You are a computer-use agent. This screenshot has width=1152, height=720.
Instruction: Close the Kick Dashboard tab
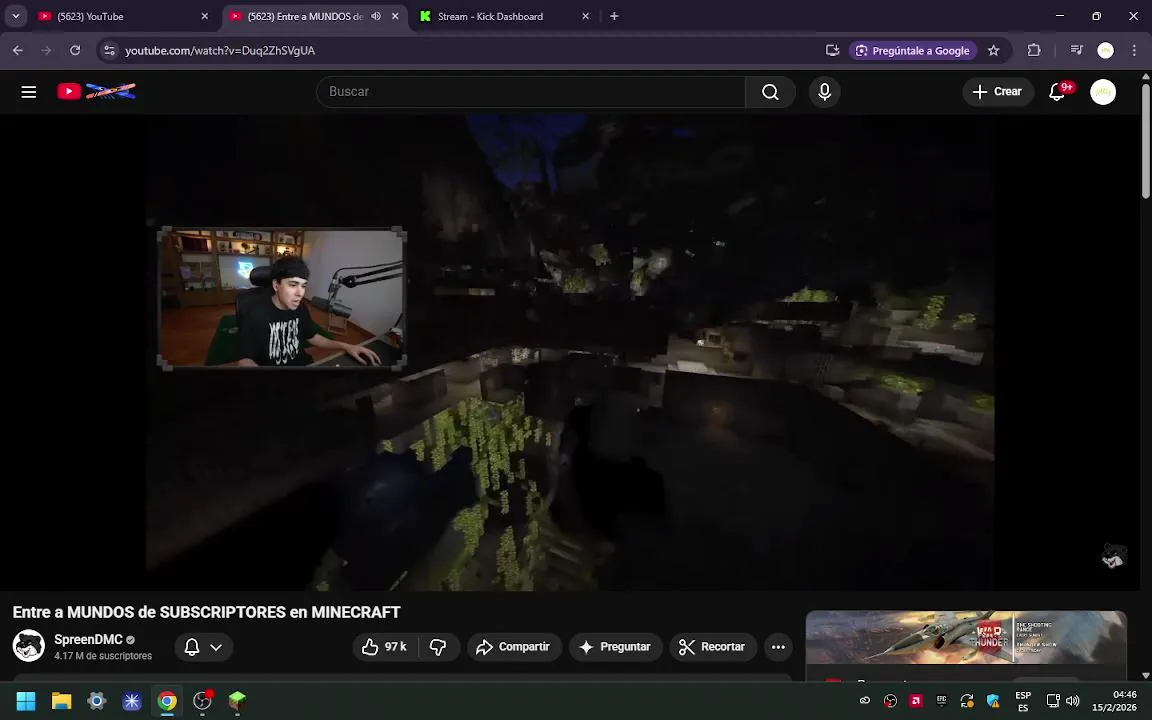tap(586, 16)
